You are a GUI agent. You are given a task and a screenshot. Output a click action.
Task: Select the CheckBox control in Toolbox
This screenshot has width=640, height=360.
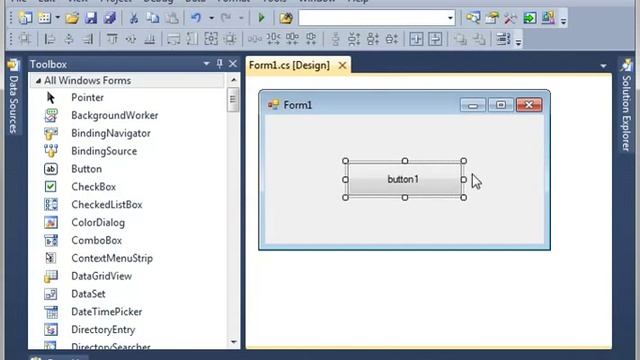93,187
